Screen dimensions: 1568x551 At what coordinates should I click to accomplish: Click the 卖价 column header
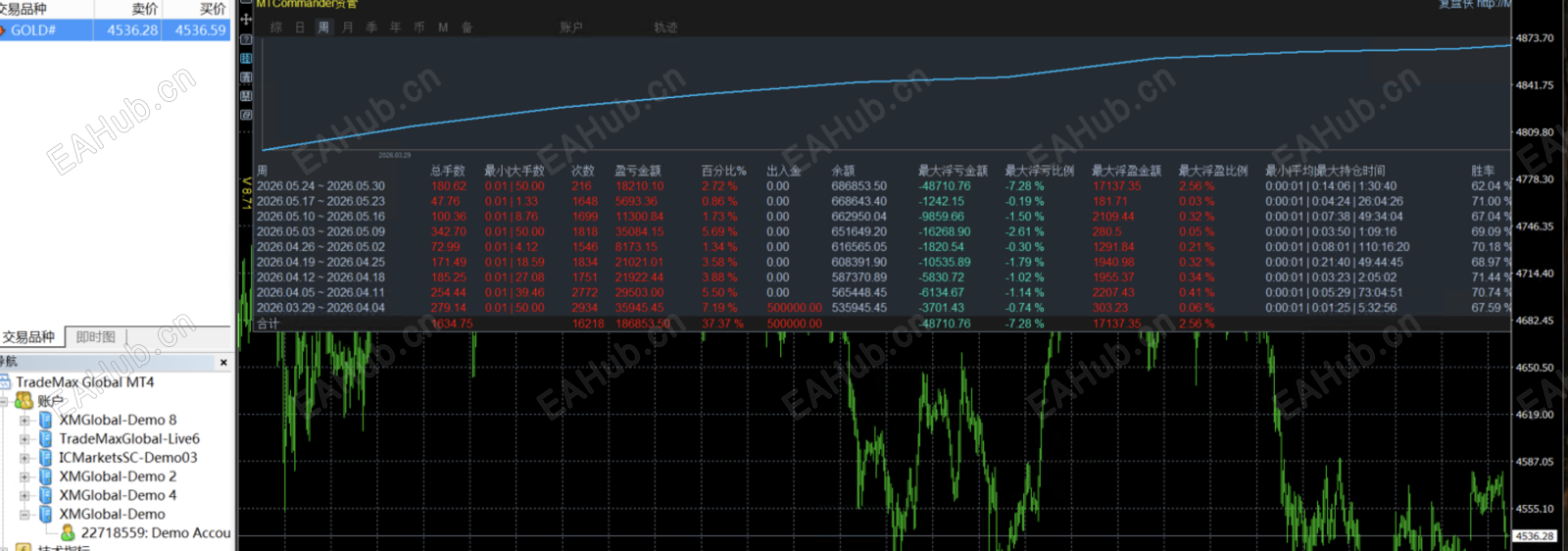click(x=145, y=9)
